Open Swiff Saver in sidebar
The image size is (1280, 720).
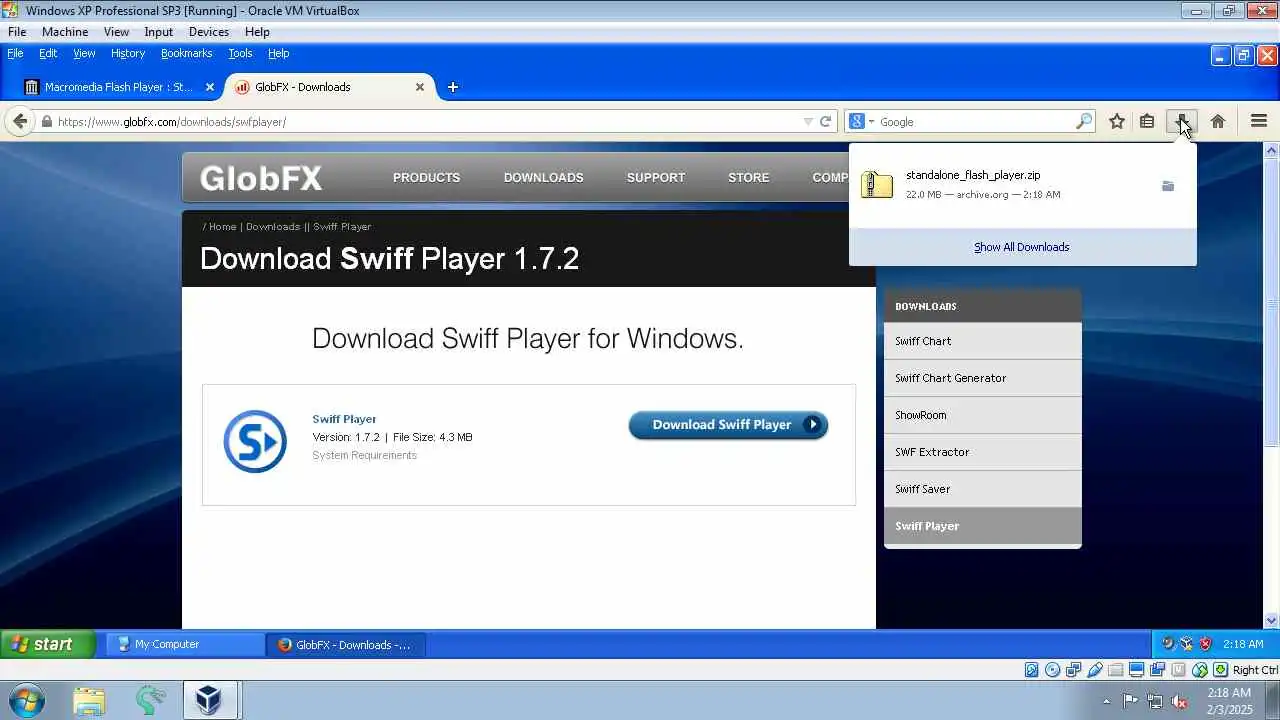(983, 489)
